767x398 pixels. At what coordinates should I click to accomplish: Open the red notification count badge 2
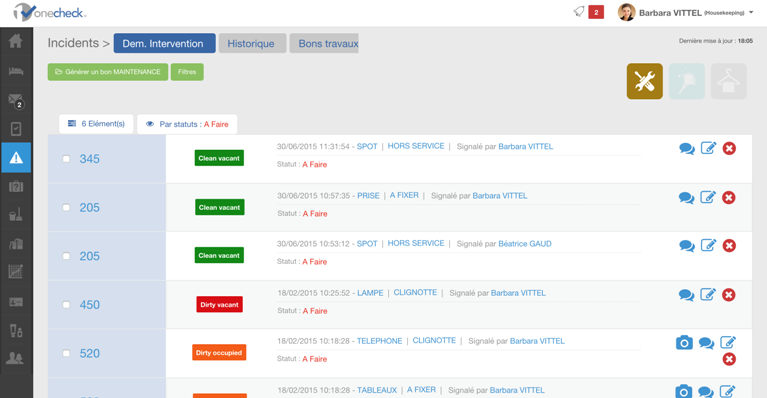(x=596, y=12)
